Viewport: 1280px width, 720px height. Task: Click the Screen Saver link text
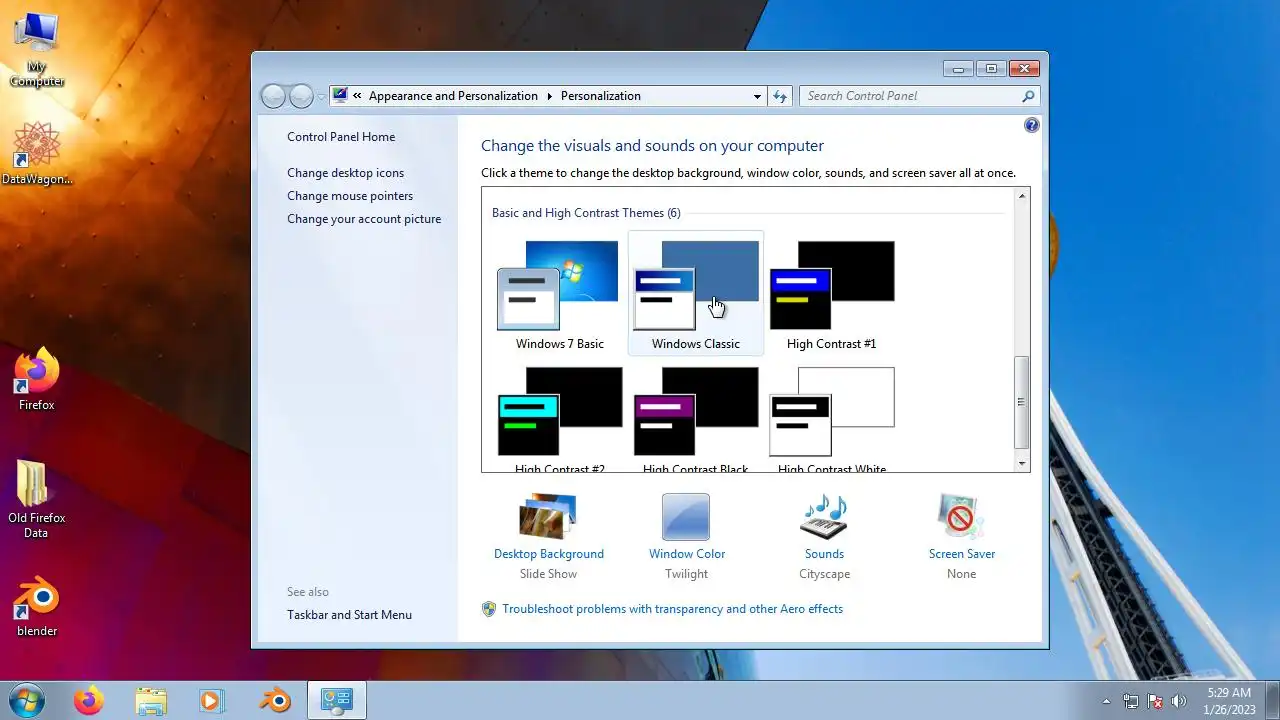(962, 554)
